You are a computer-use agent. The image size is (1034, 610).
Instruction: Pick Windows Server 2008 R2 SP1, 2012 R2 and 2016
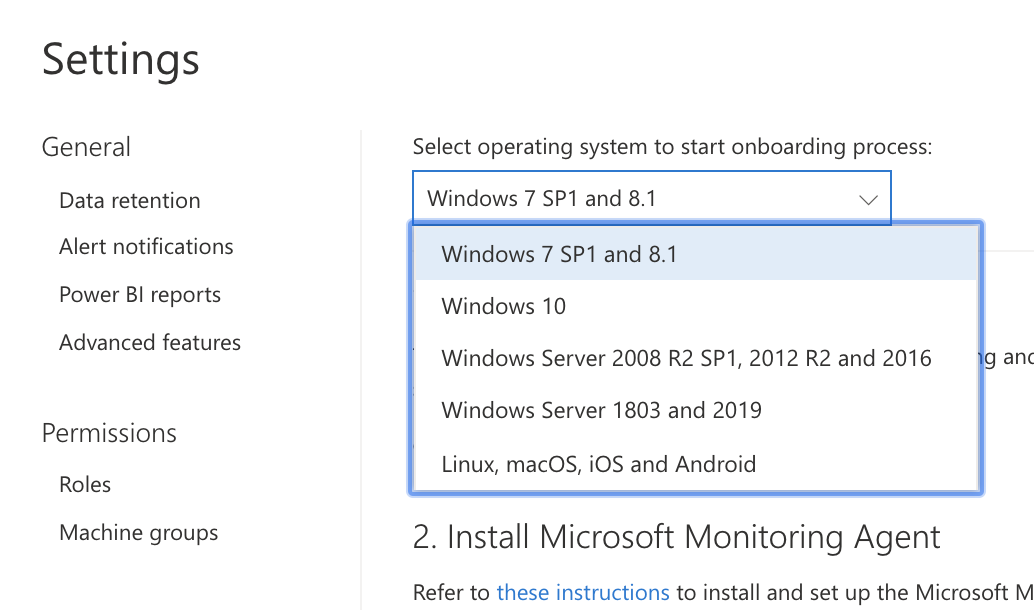point(686,358)
